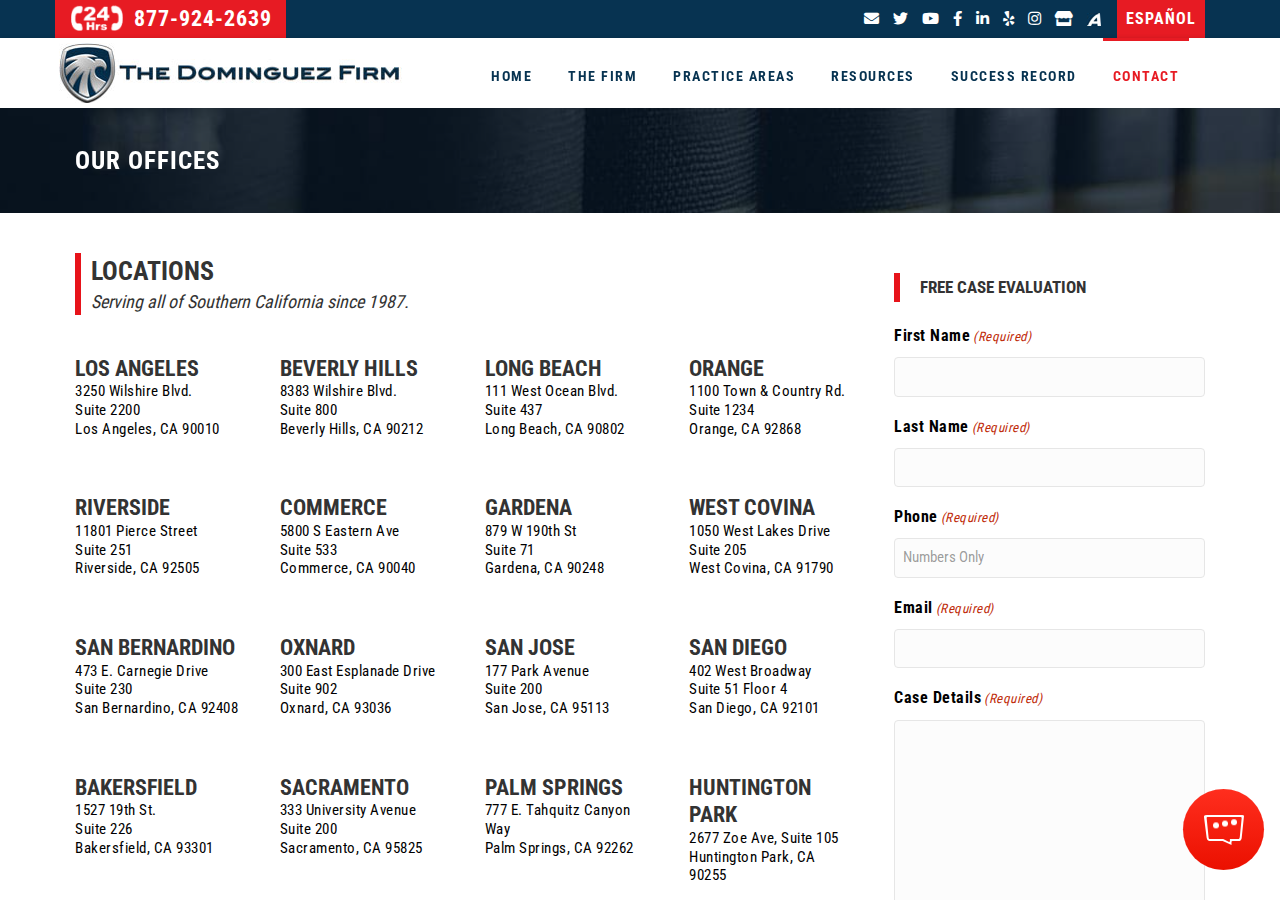The image size is (1280, 900).
Task: Click address '177 Park Avenue'
Action: pyautogui.click(x=537, y=671)
